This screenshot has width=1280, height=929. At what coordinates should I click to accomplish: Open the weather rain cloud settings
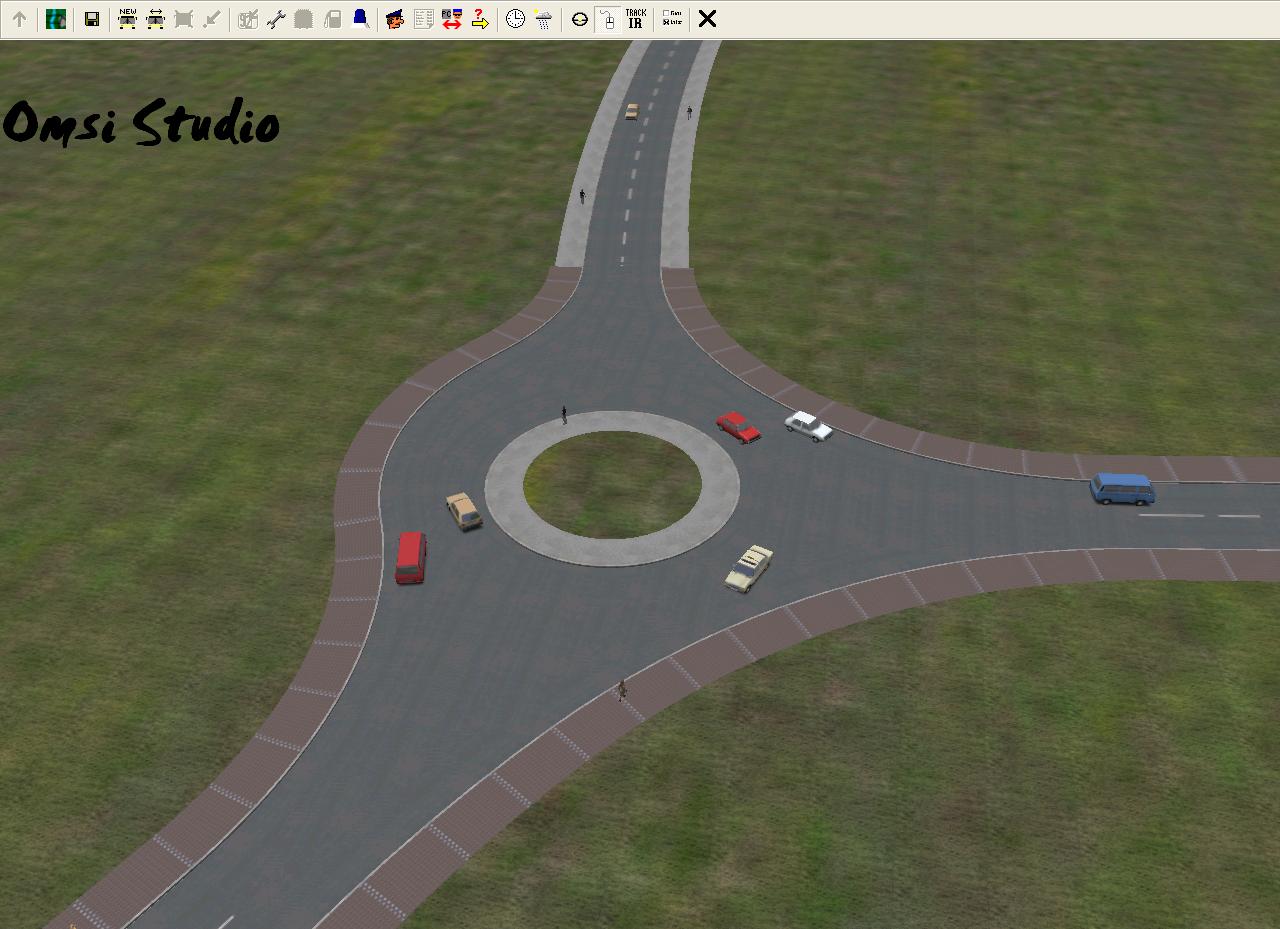(543, 19)
